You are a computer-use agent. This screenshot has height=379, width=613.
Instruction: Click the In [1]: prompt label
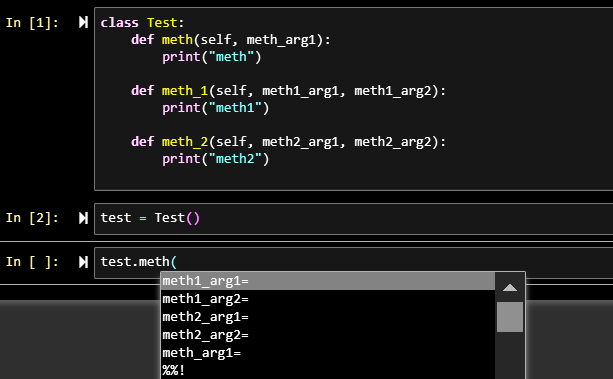32,23
